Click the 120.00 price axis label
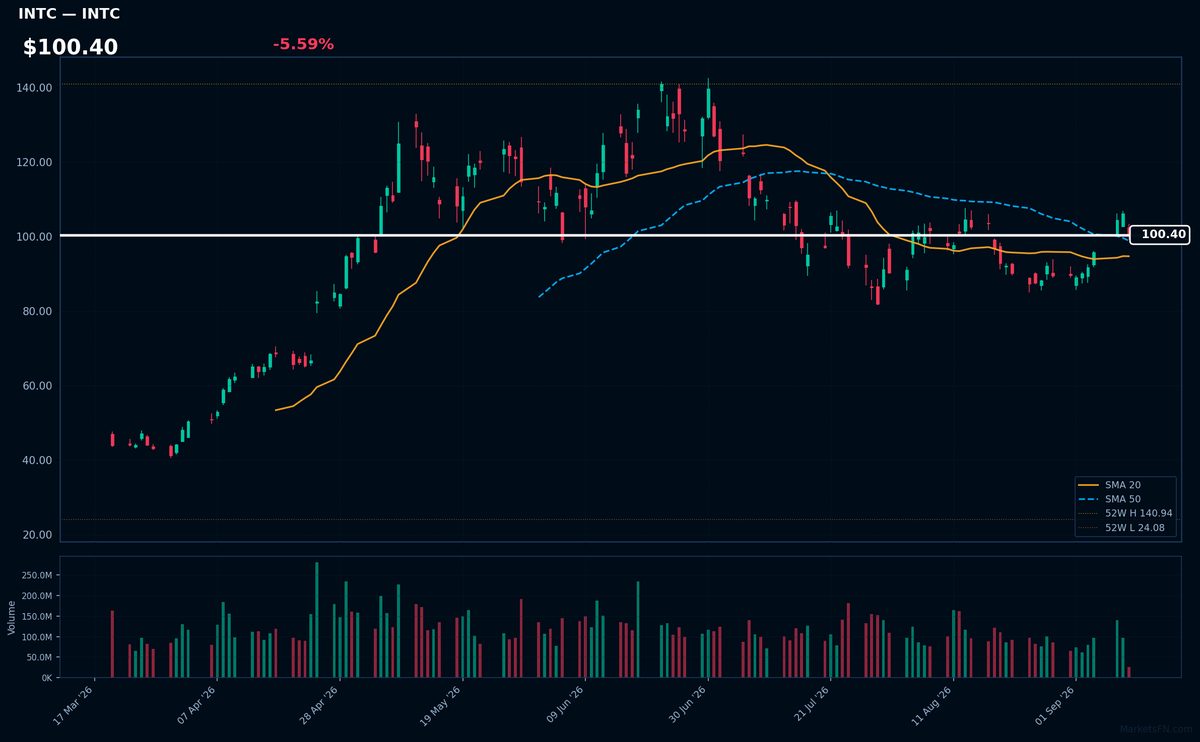 tap(35, 162)
